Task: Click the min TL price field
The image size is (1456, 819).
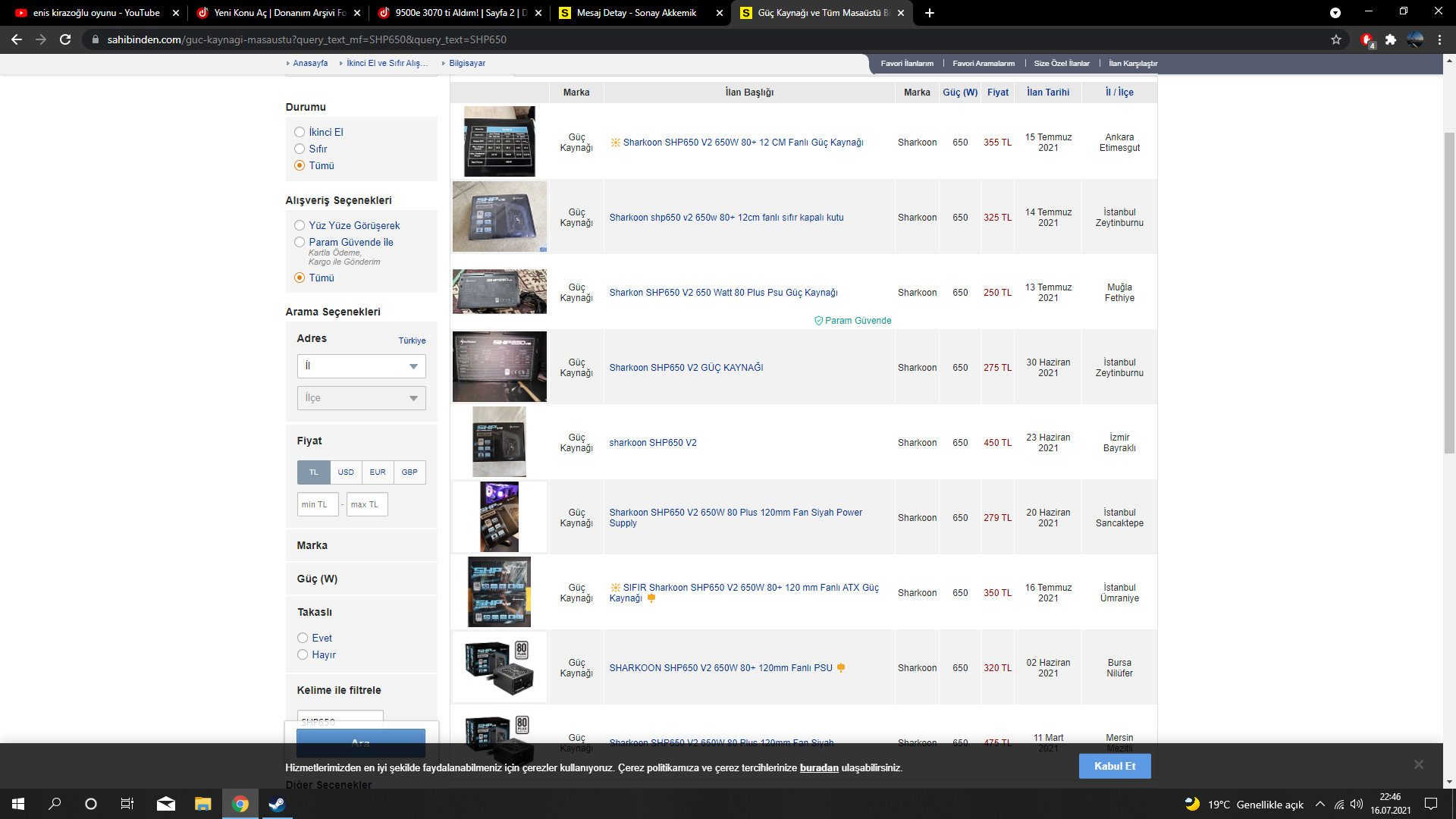Action: point(318,504)
